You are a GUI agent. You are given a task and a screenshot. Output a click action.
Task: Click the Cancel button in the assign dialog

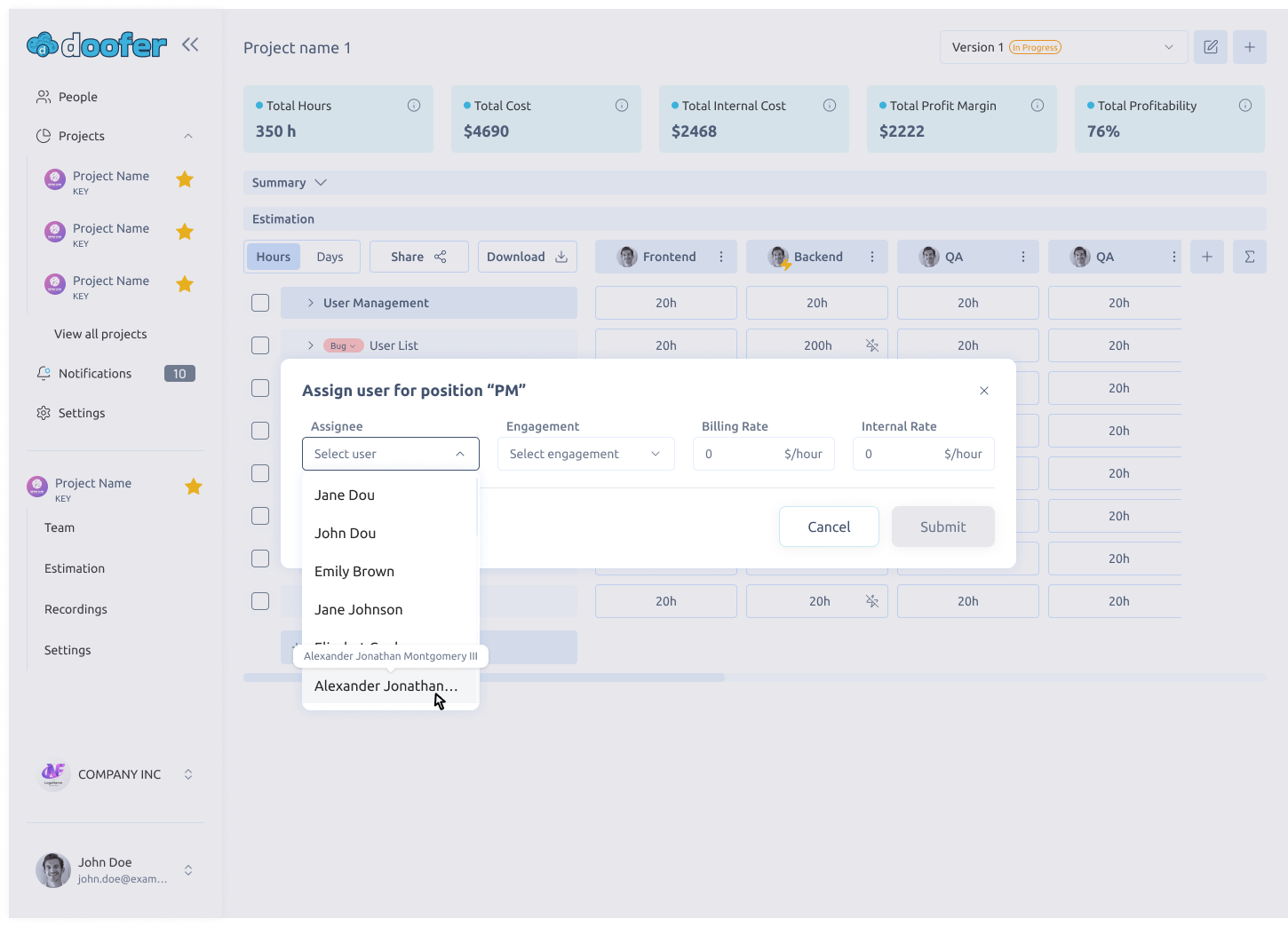[828, 526]
